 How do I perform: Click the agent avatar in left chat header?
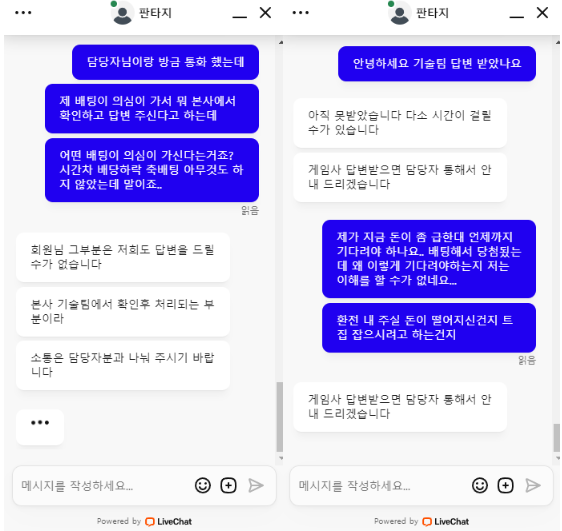tap(122, 13)
